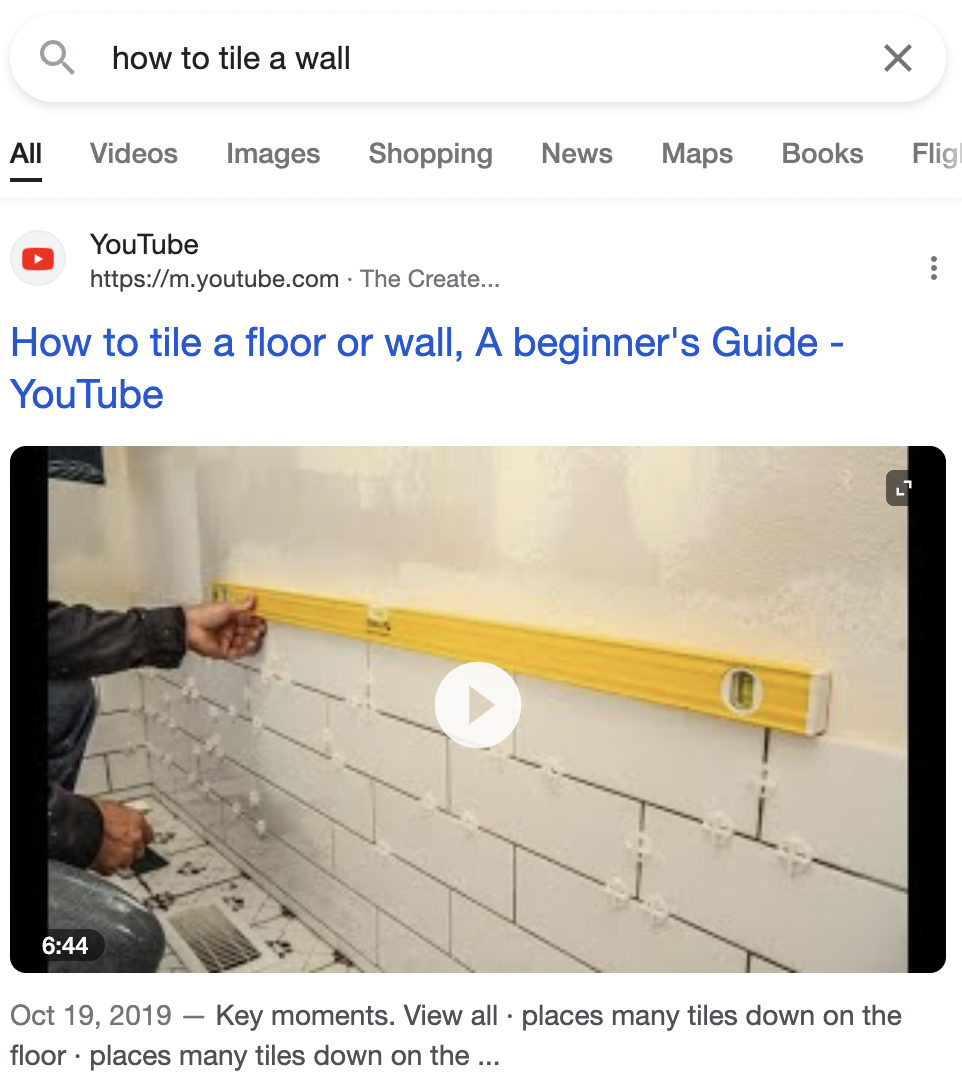Open the News tab

577,154
